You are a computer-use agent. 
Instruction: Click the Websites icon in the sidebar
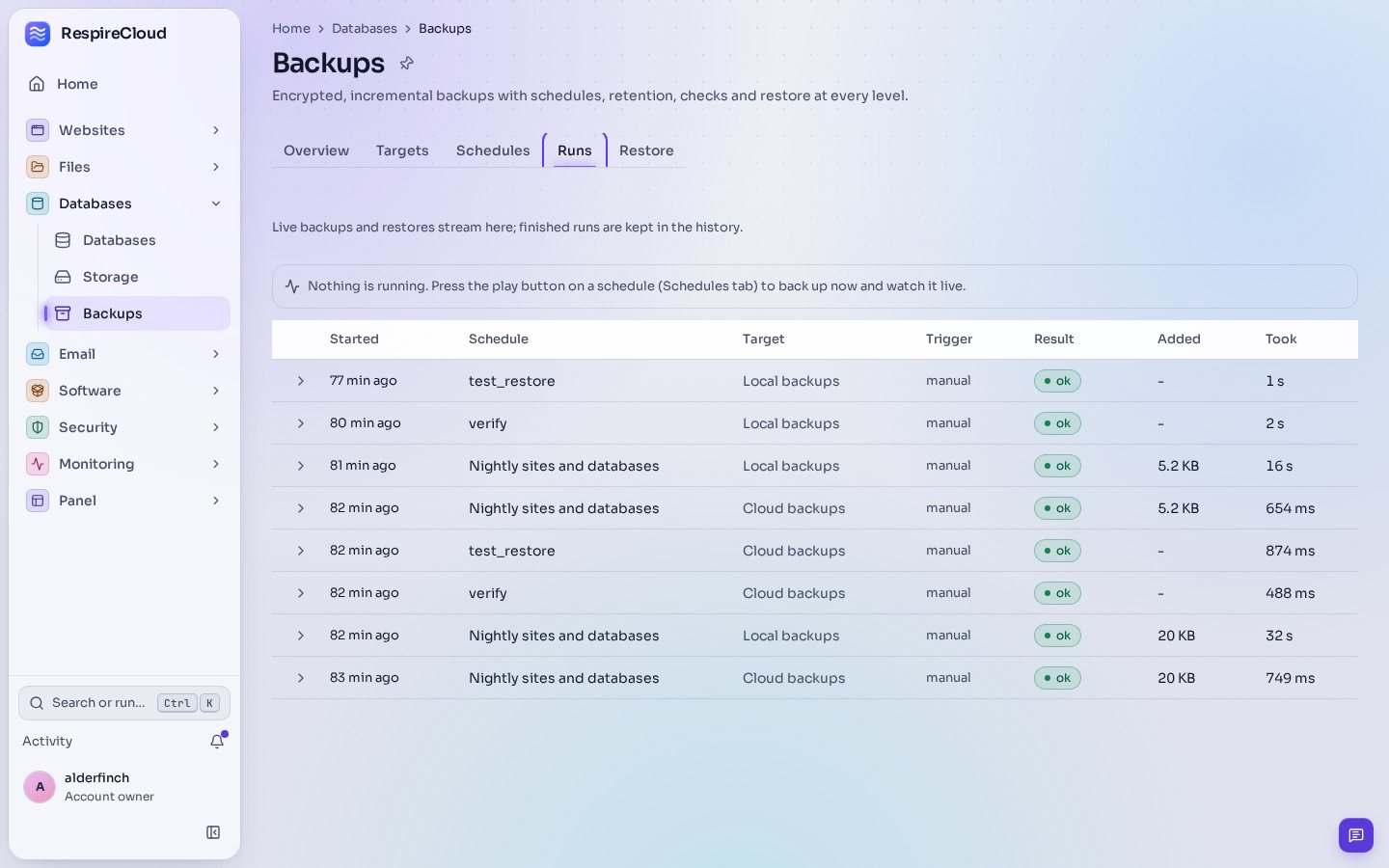pos(38,130)
